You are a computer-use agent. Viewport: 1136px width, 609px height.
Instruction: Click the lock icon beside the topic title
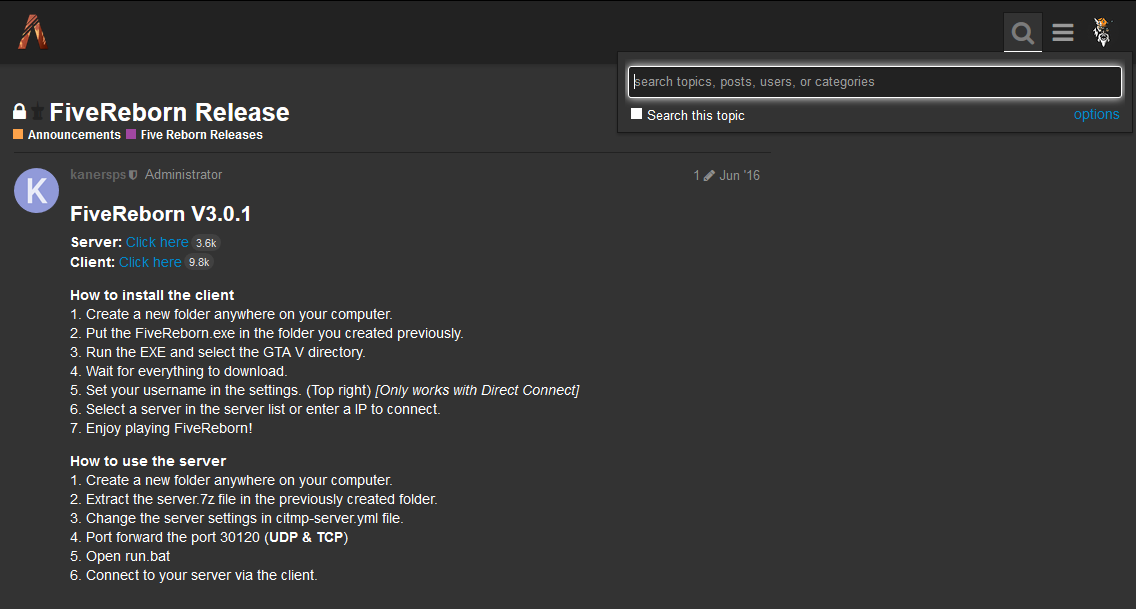18,112
